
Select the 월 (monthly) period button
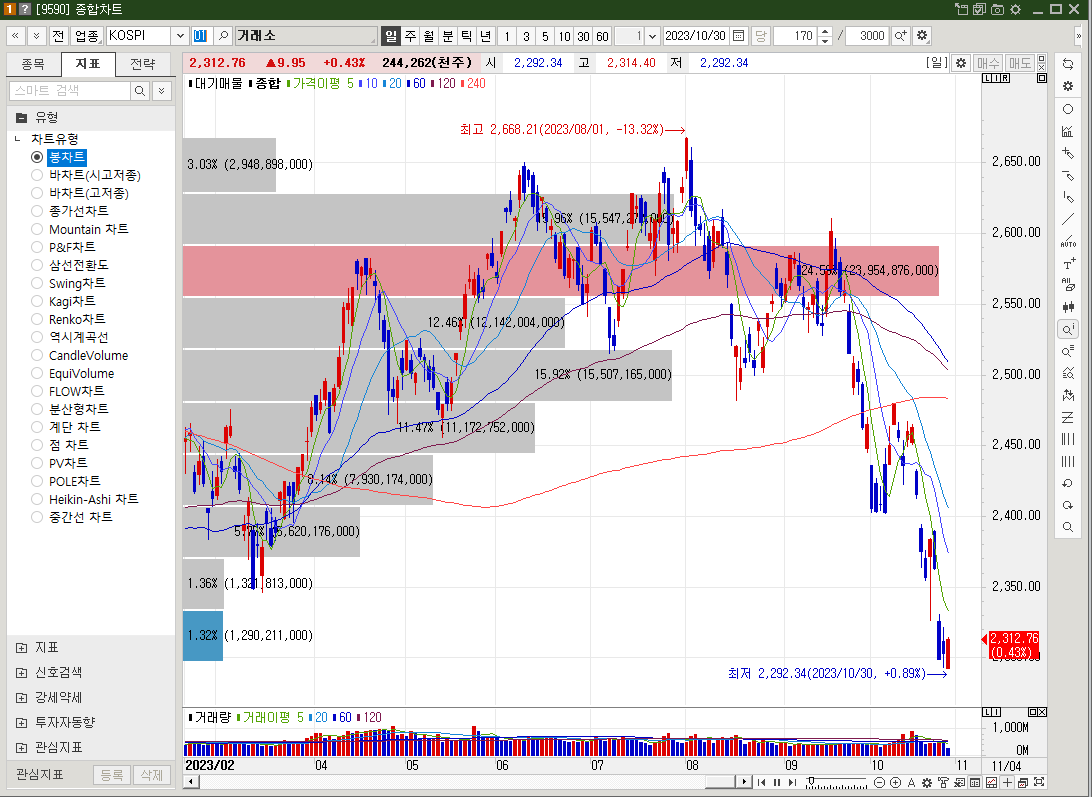(429, 36)
